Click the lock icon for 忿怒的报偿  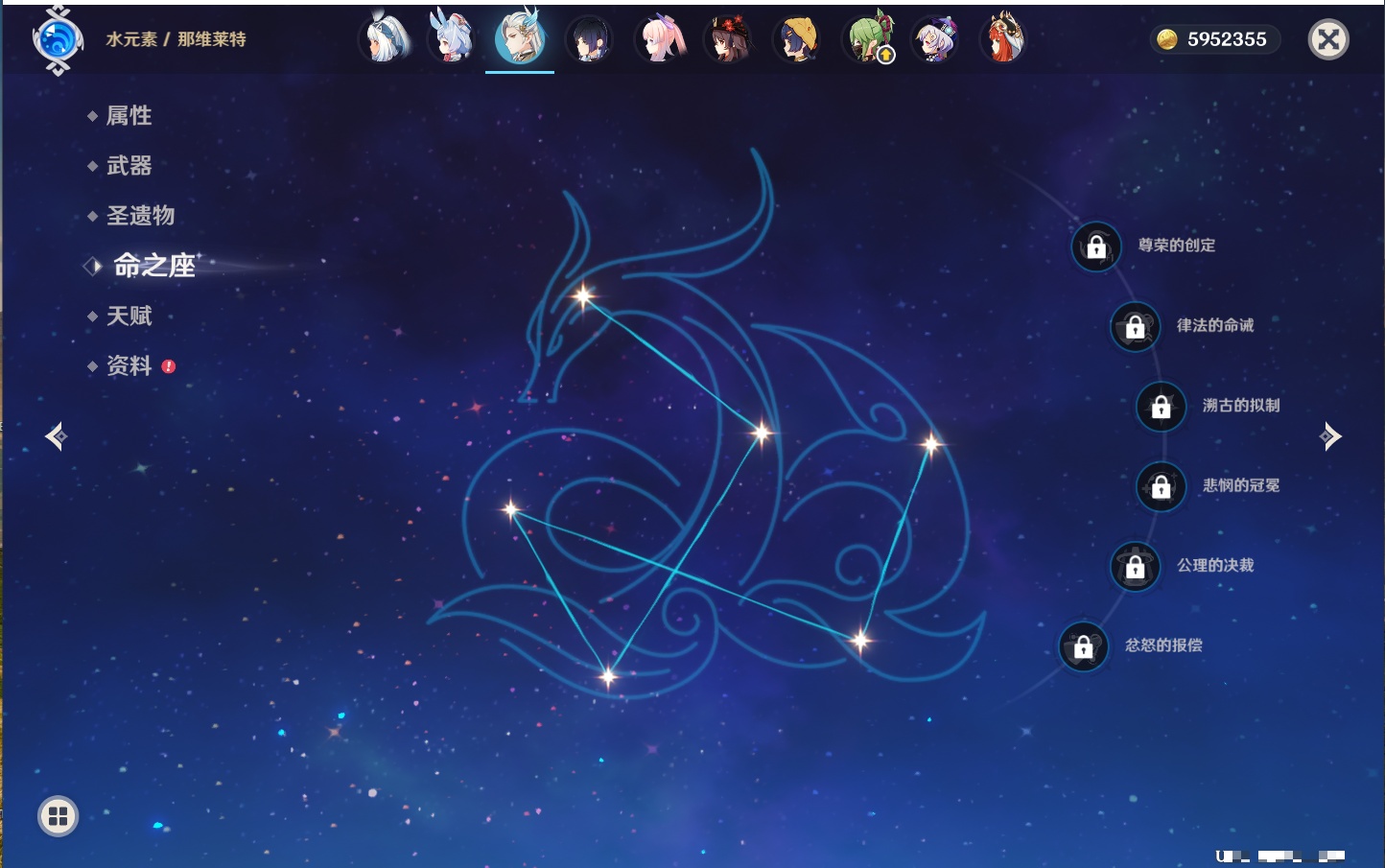tap(1083, 646)
